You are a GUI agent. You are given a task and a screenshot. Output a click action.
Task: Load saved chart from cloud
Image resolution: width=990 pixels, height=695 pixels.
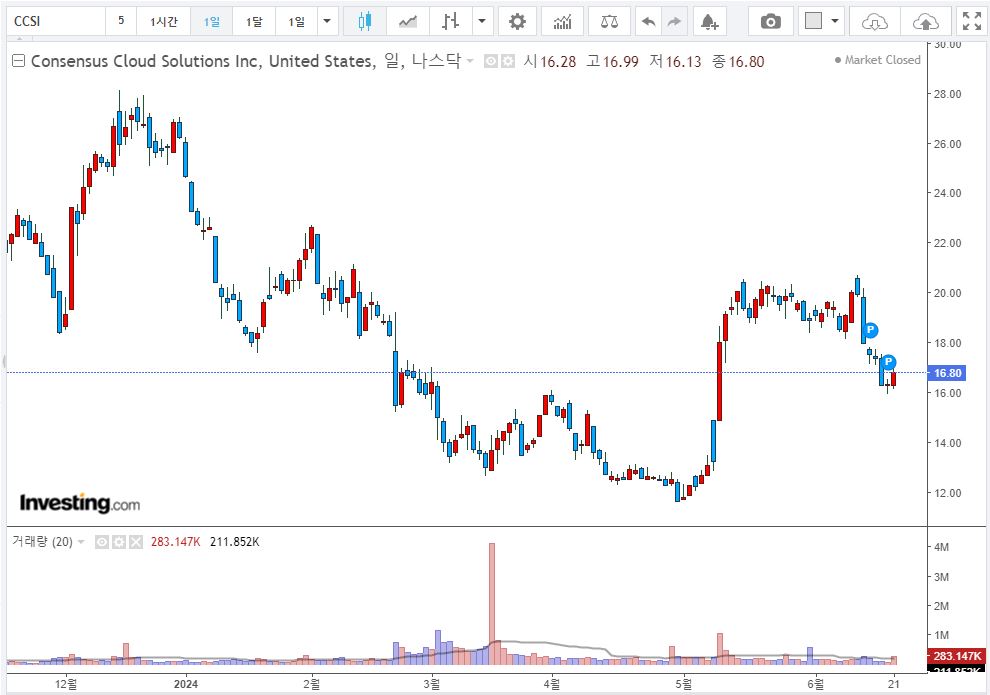(874, 21)
